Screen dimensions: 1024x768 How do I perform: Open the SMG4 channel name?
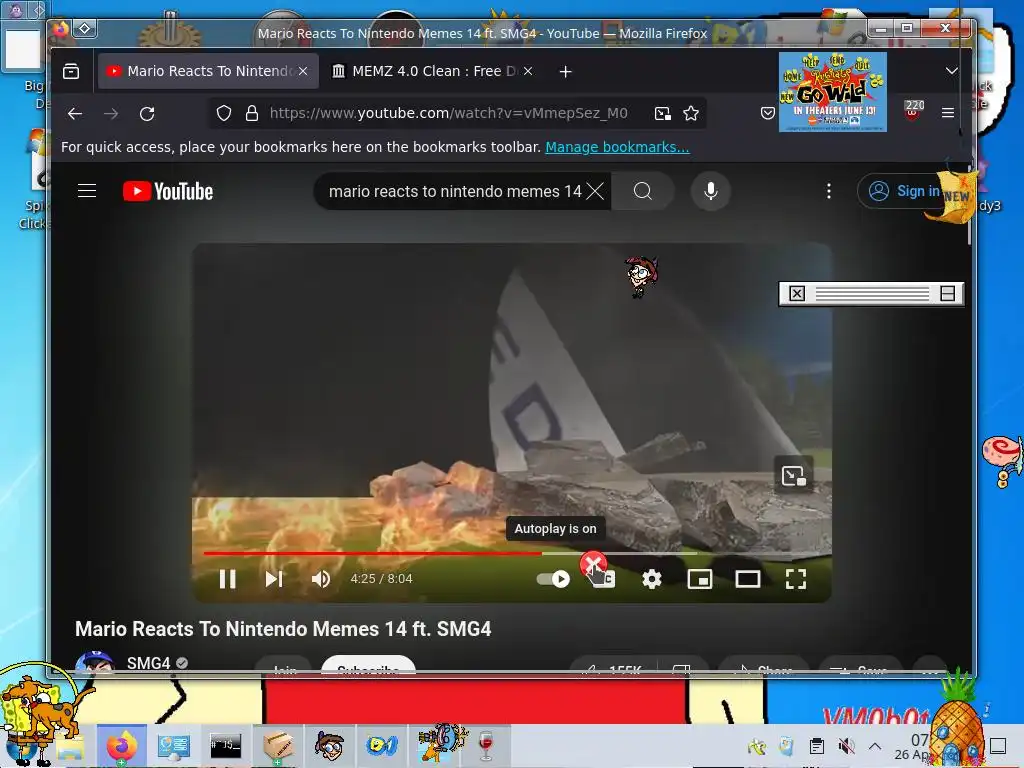[x=148, y=663]
